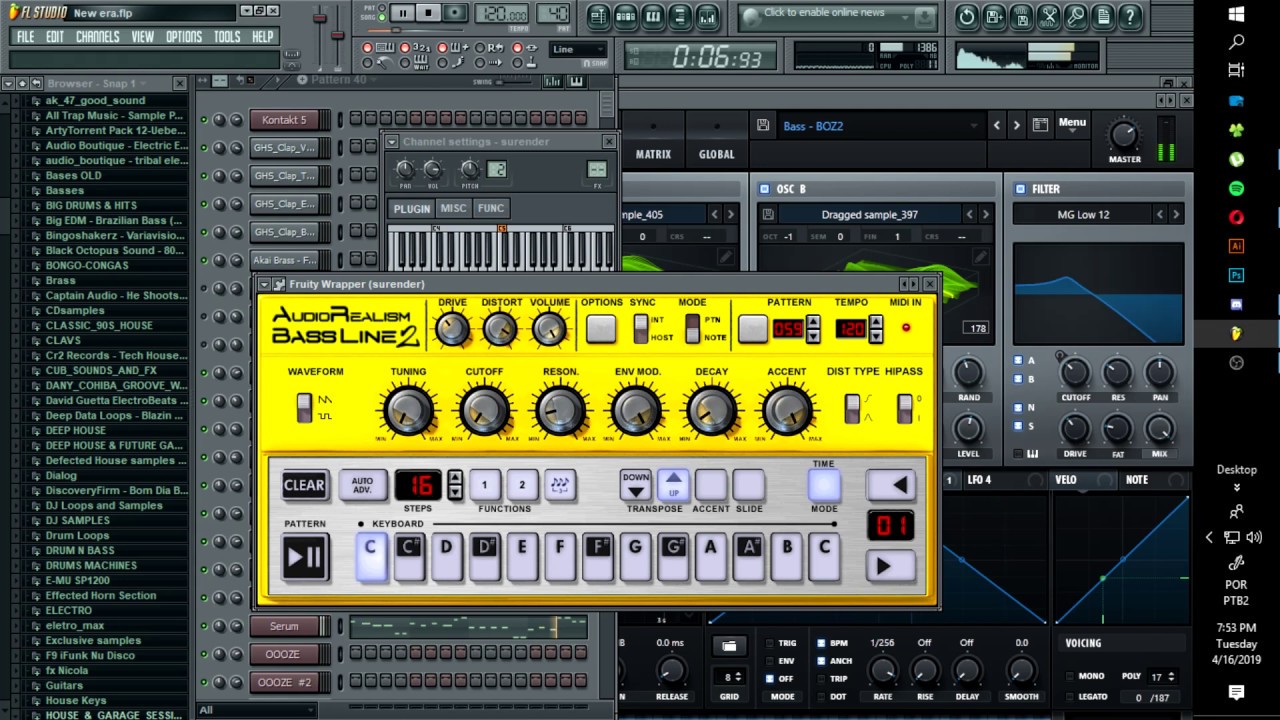Click the Render audio file icon
Viewport: 1280px width, 720px height.
coord(1021,16)
